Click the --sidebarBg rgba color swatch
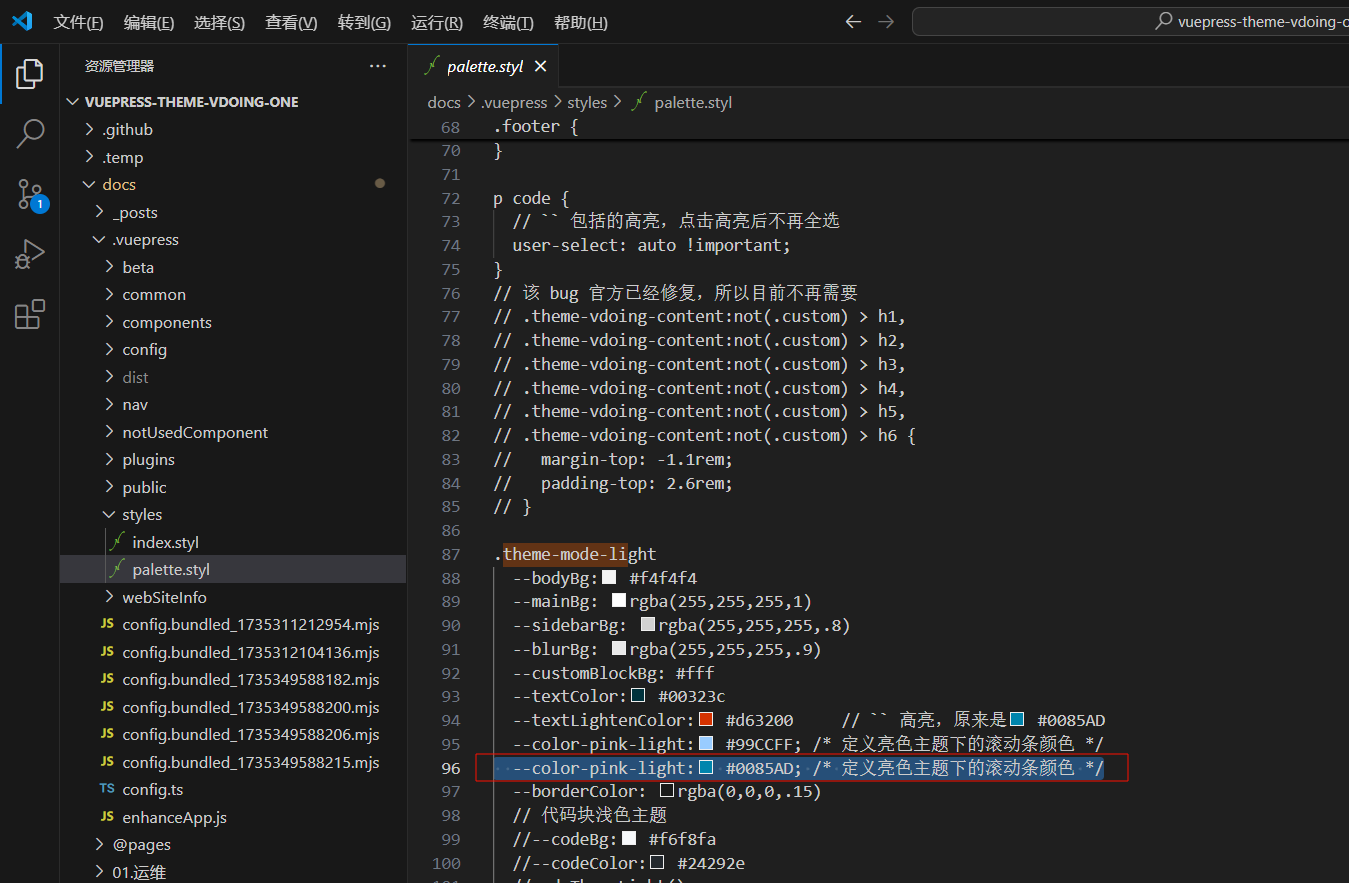The height and width of the screenshot is (883, 1349). 648,624
